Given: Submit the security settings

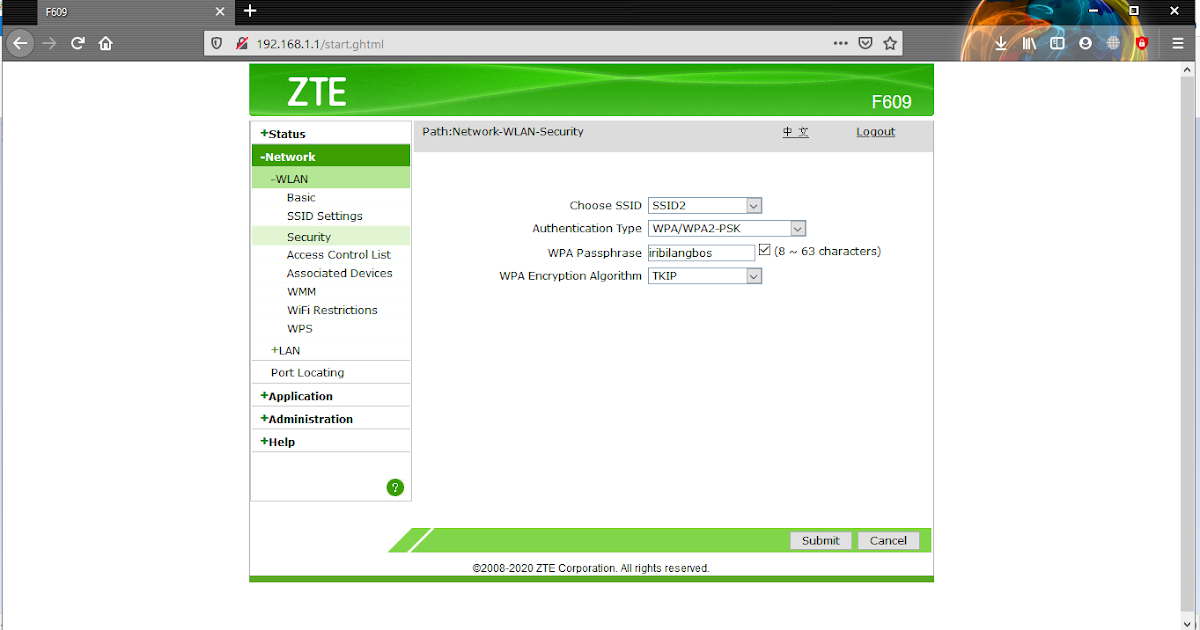Looking at the screenshot, I should [x=821, y=540].
